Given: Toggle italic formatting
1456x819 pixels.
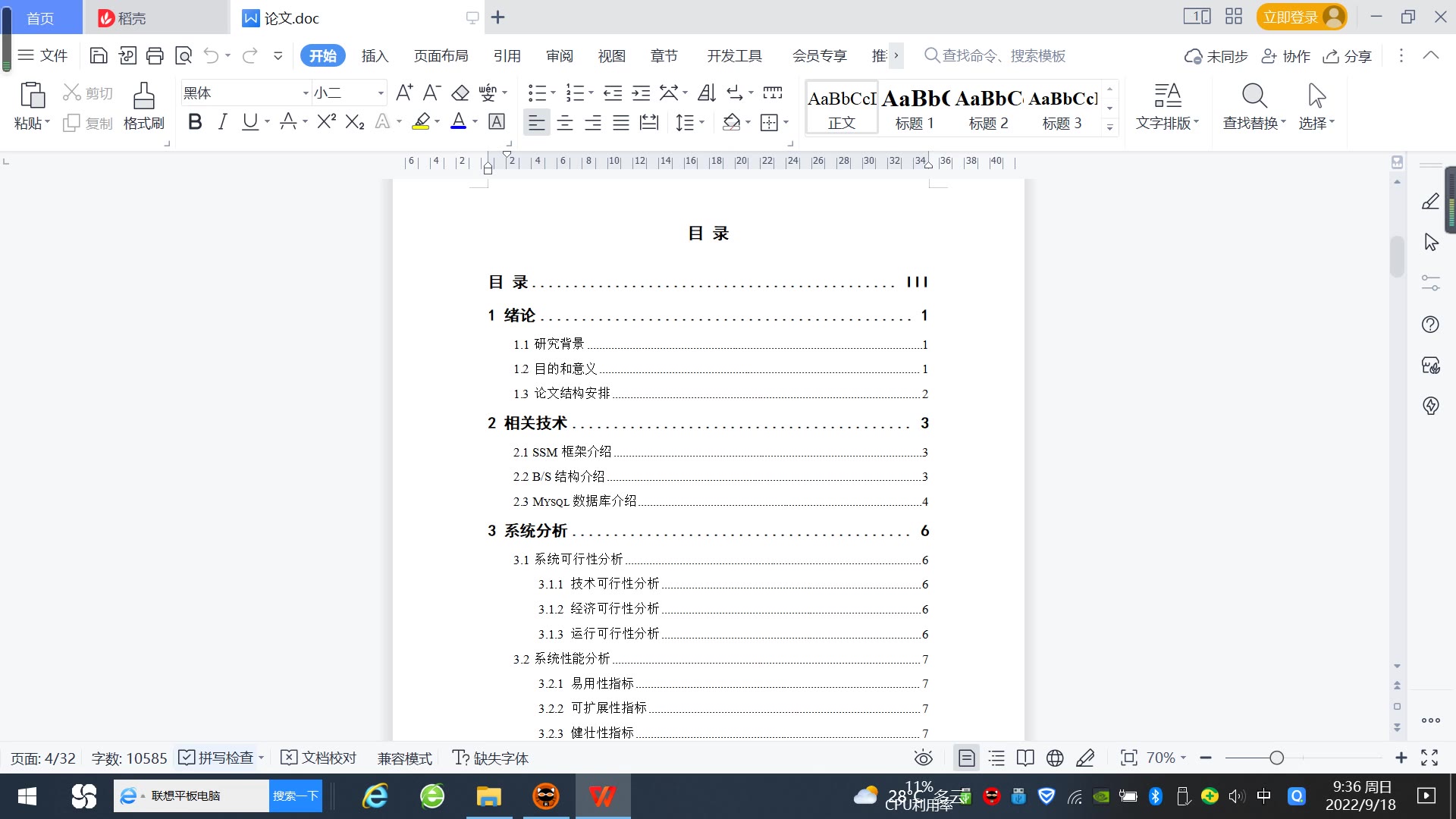Looking at the screenshot, I should 222,121.
